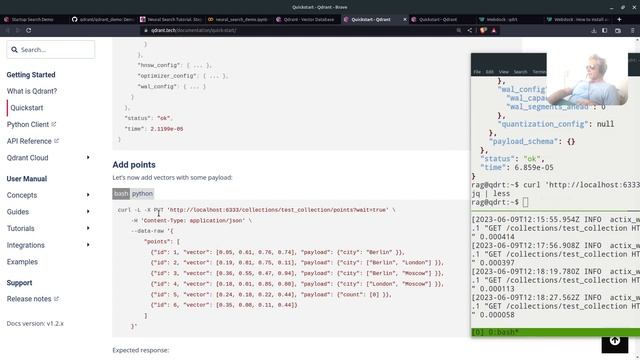Switch to the Webdock - qdrt tab
The image size is (640, 360).
tap(510, 19)
